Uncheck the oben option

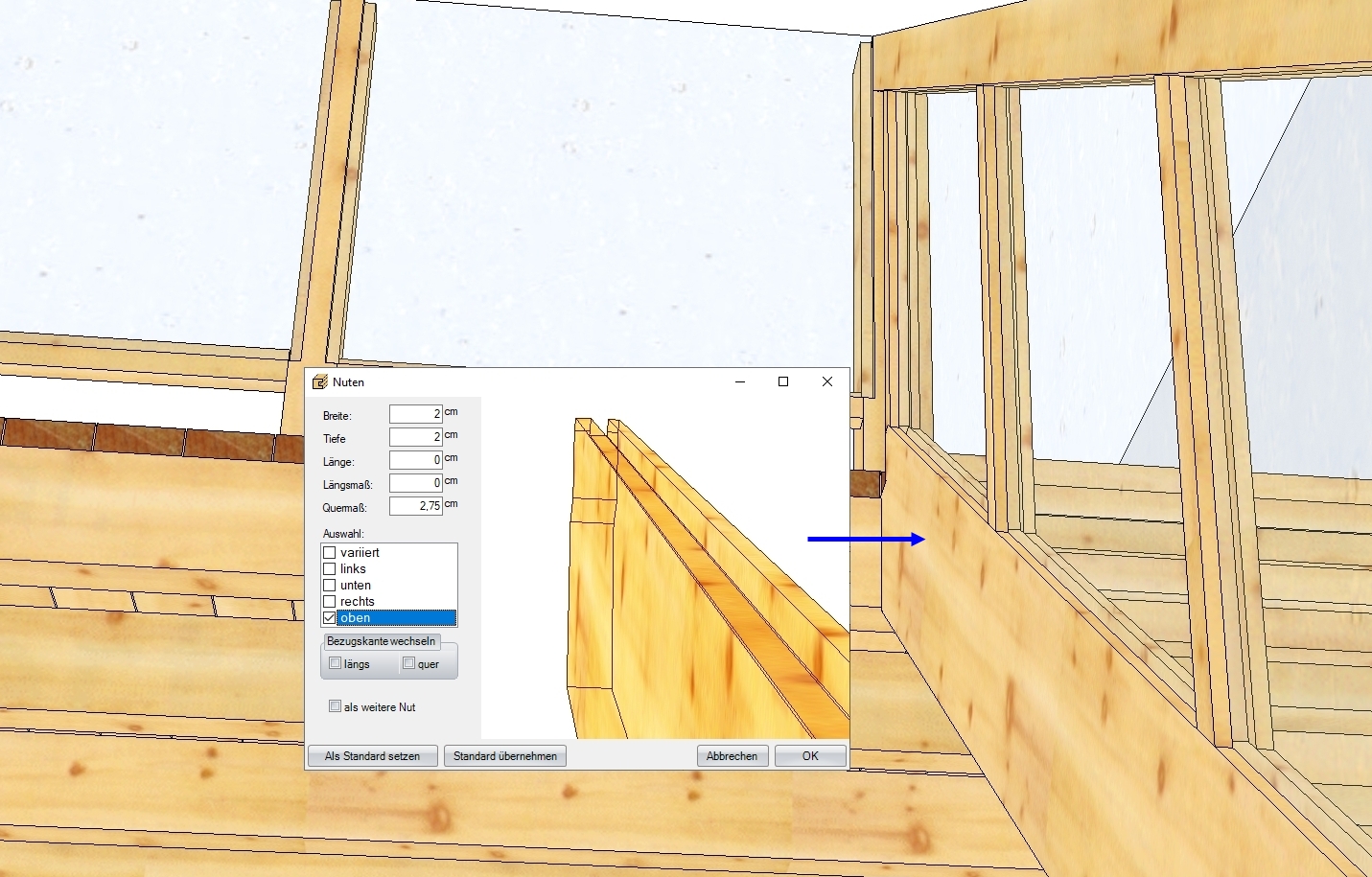tap(330, 618)
